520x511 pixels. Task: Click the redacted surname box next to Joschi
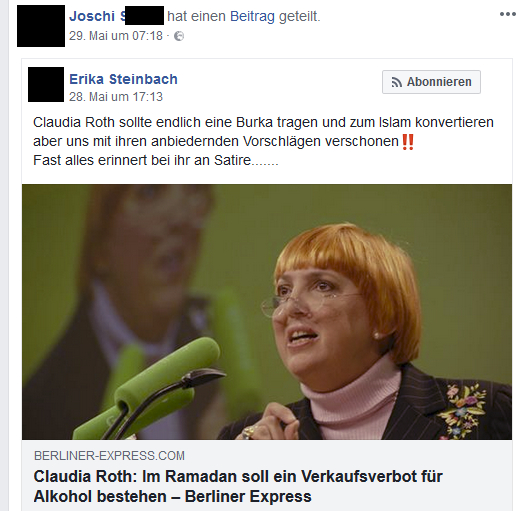point(144,15)
